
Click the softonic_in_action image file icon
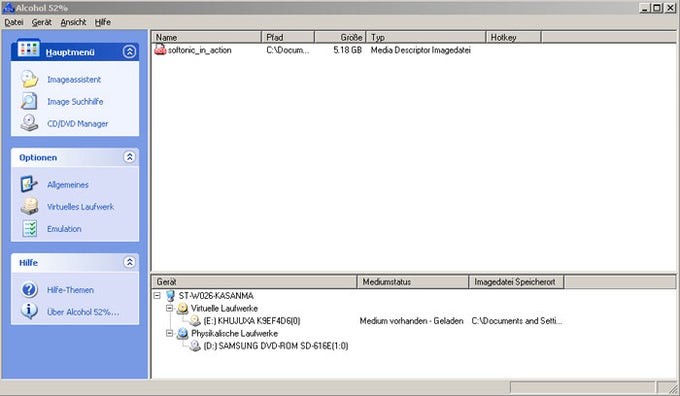[160, 49]
